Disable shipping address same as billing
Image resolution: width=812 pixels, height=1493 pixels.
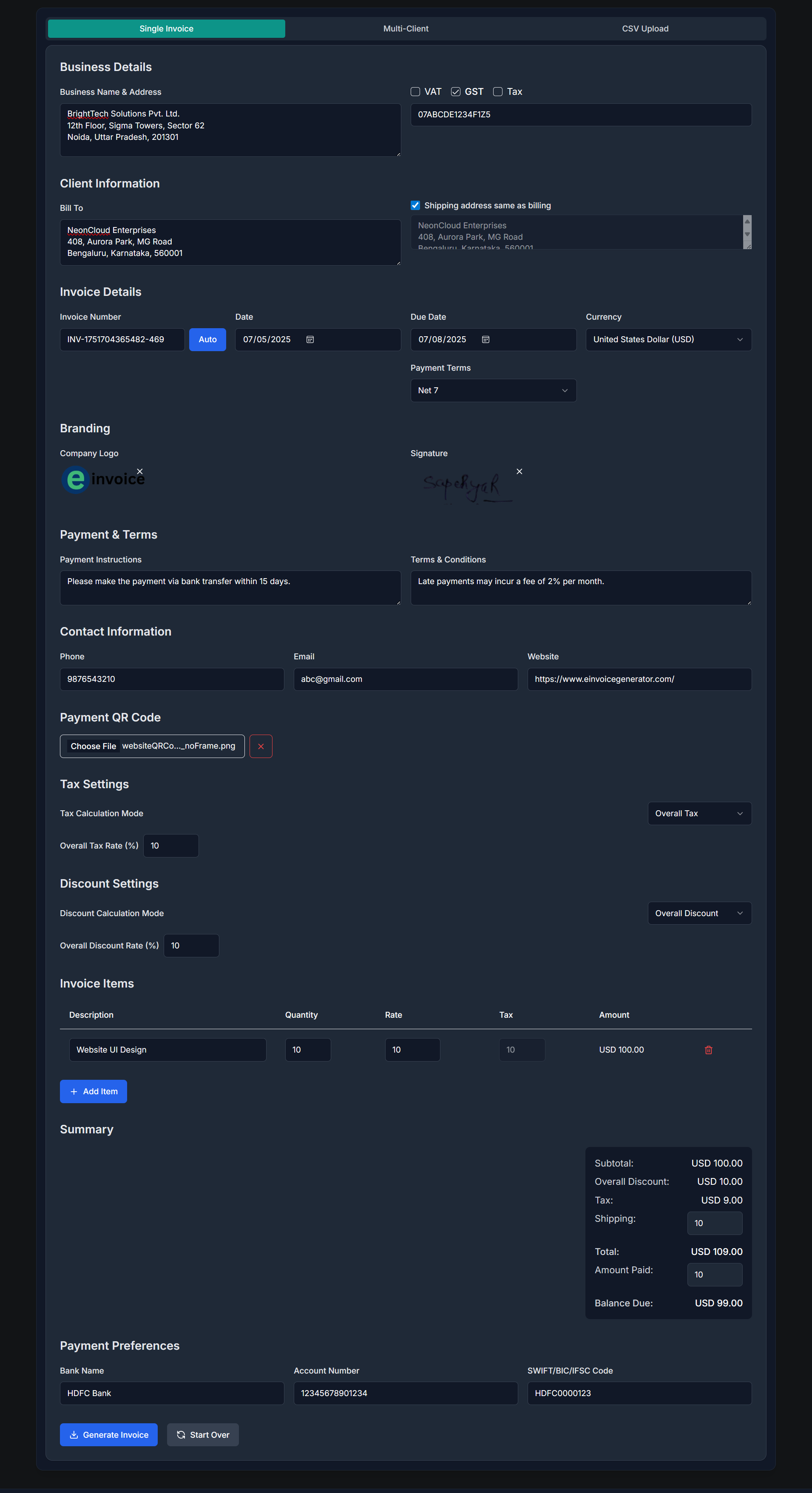415,205
